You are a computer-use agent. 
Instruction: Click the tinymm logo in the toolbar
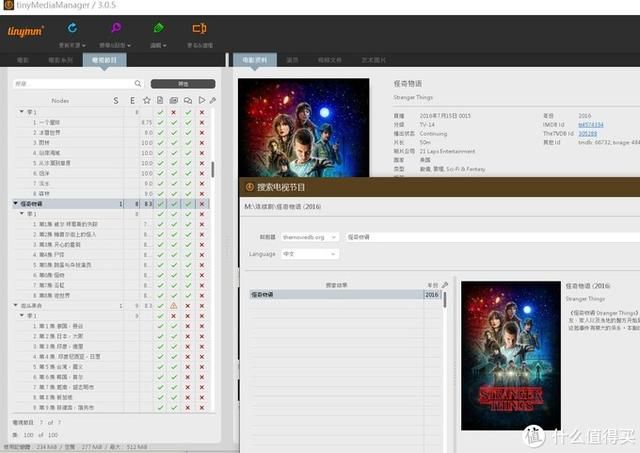tap(26, 31)
